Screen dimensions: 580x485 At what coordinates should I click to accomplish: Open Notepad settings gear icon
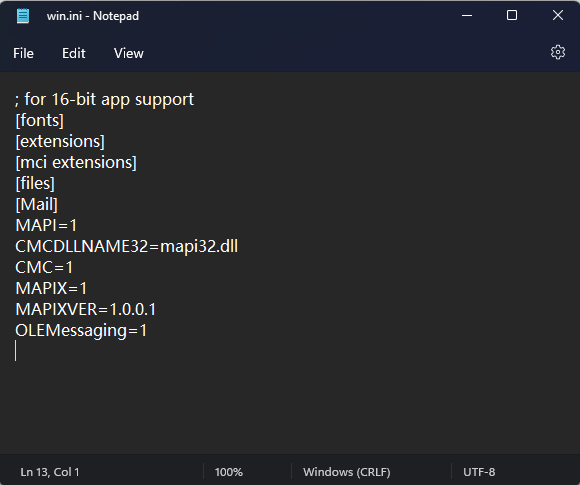pos(557,52)
